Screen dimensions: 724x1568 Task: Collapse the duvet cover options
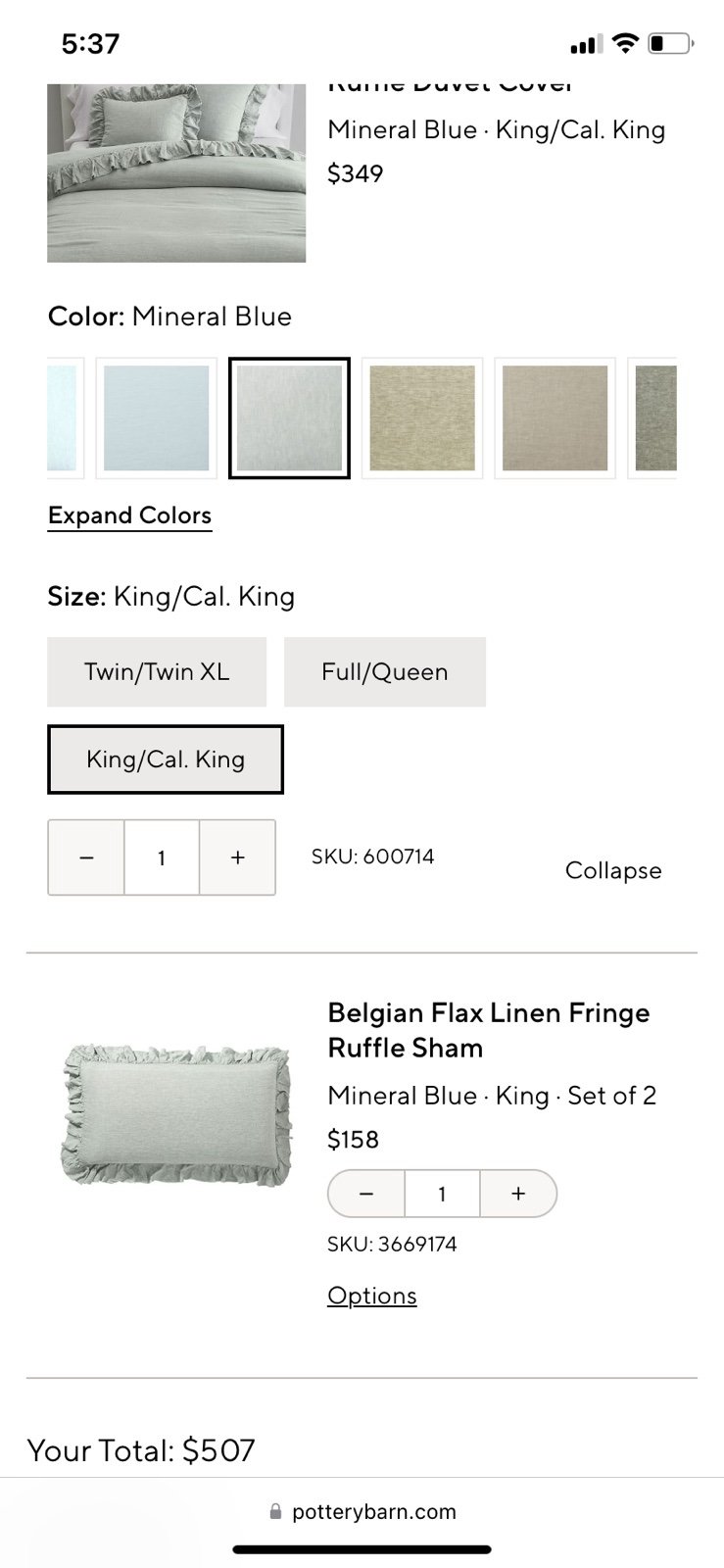[613, 870]
